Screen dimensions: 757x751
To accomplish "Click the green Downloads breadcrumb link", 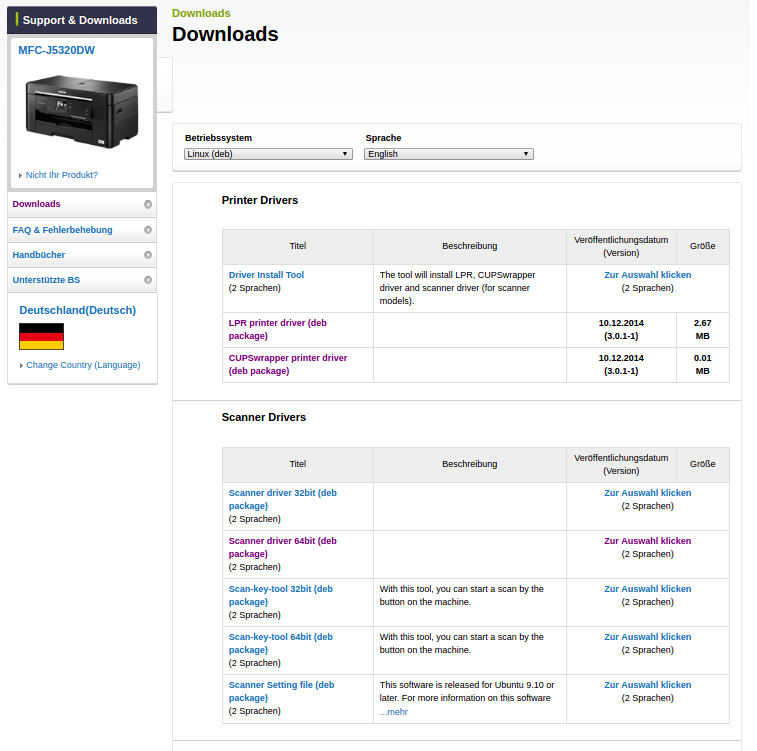I will [201, 13].
